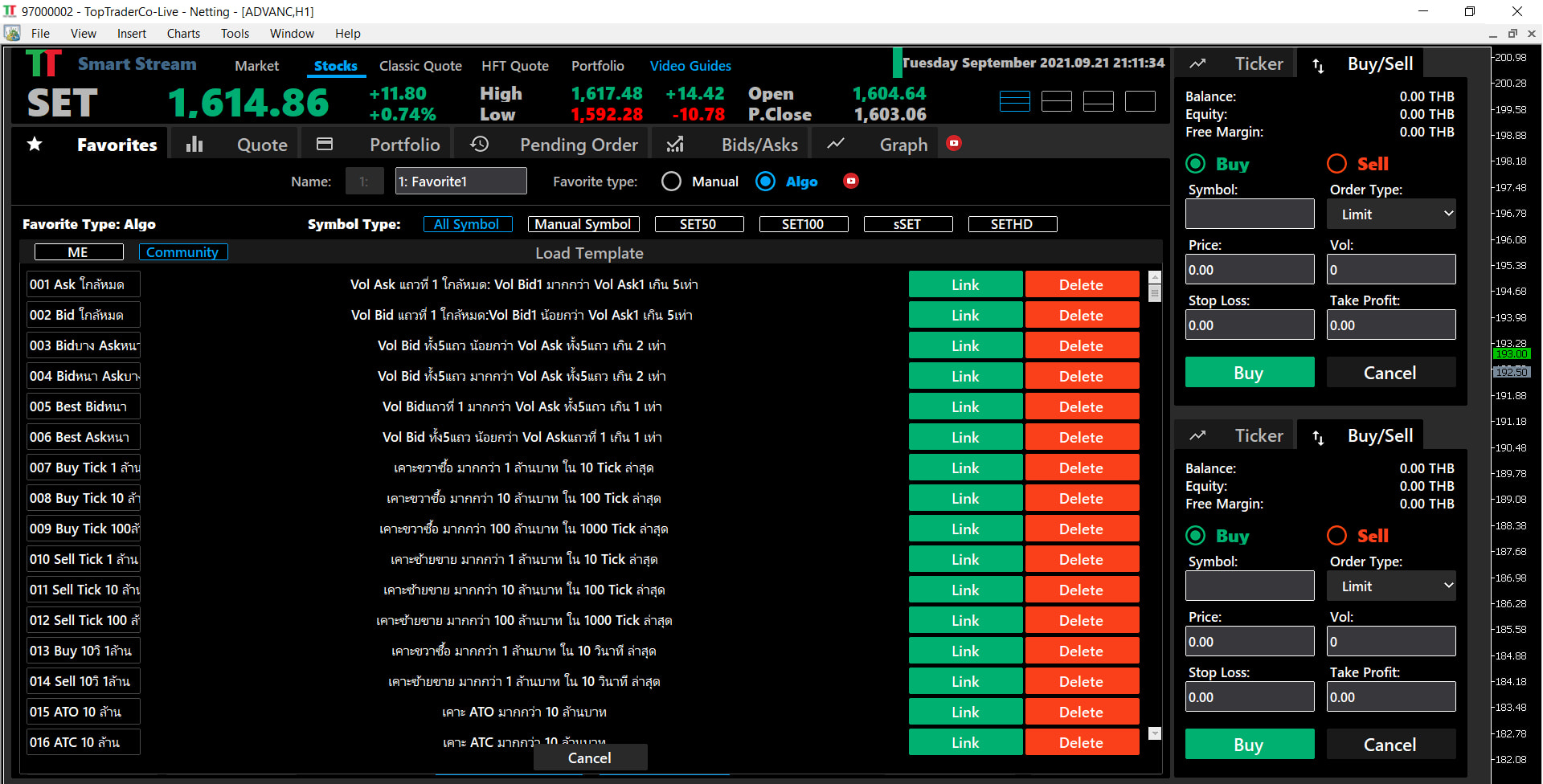Screen dimensions: 1543x784
Task: Delete the 005 Best Bid template
Action: 1082,406
